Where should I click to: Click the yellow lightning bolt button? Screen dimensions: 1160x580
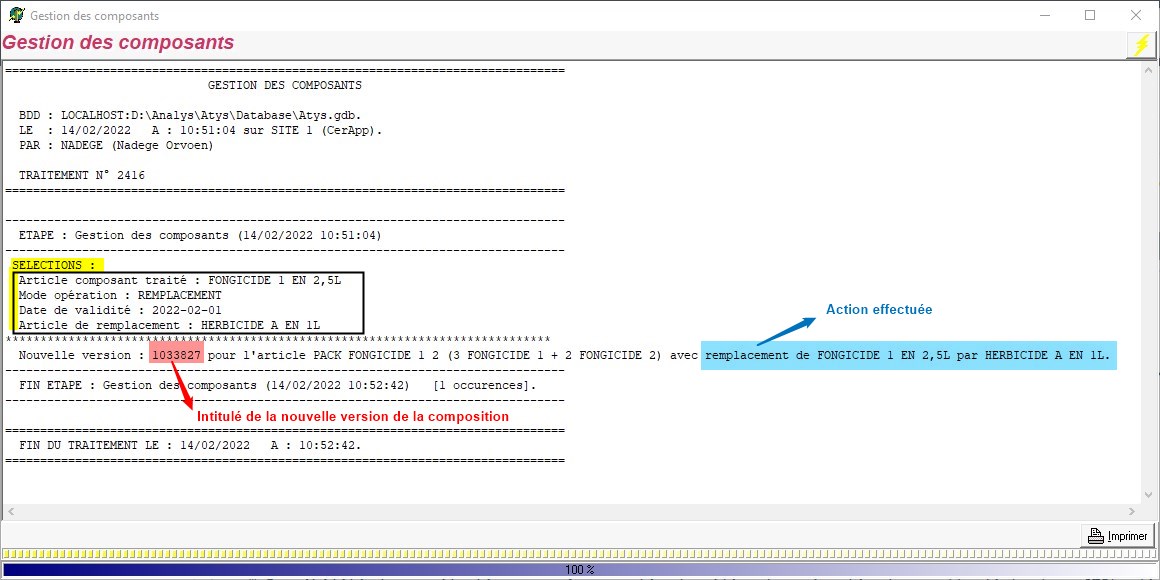1141,45
